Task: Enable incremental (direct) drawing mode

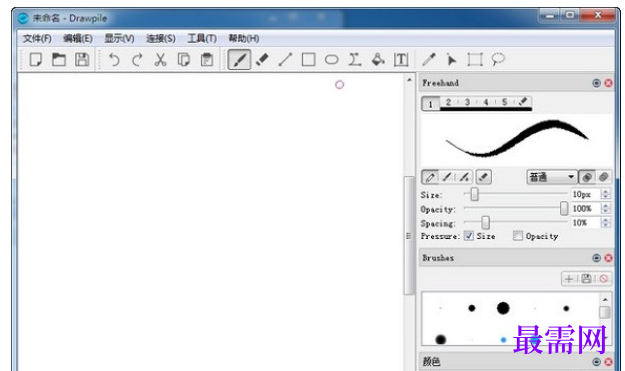Action: pos(587,177)
